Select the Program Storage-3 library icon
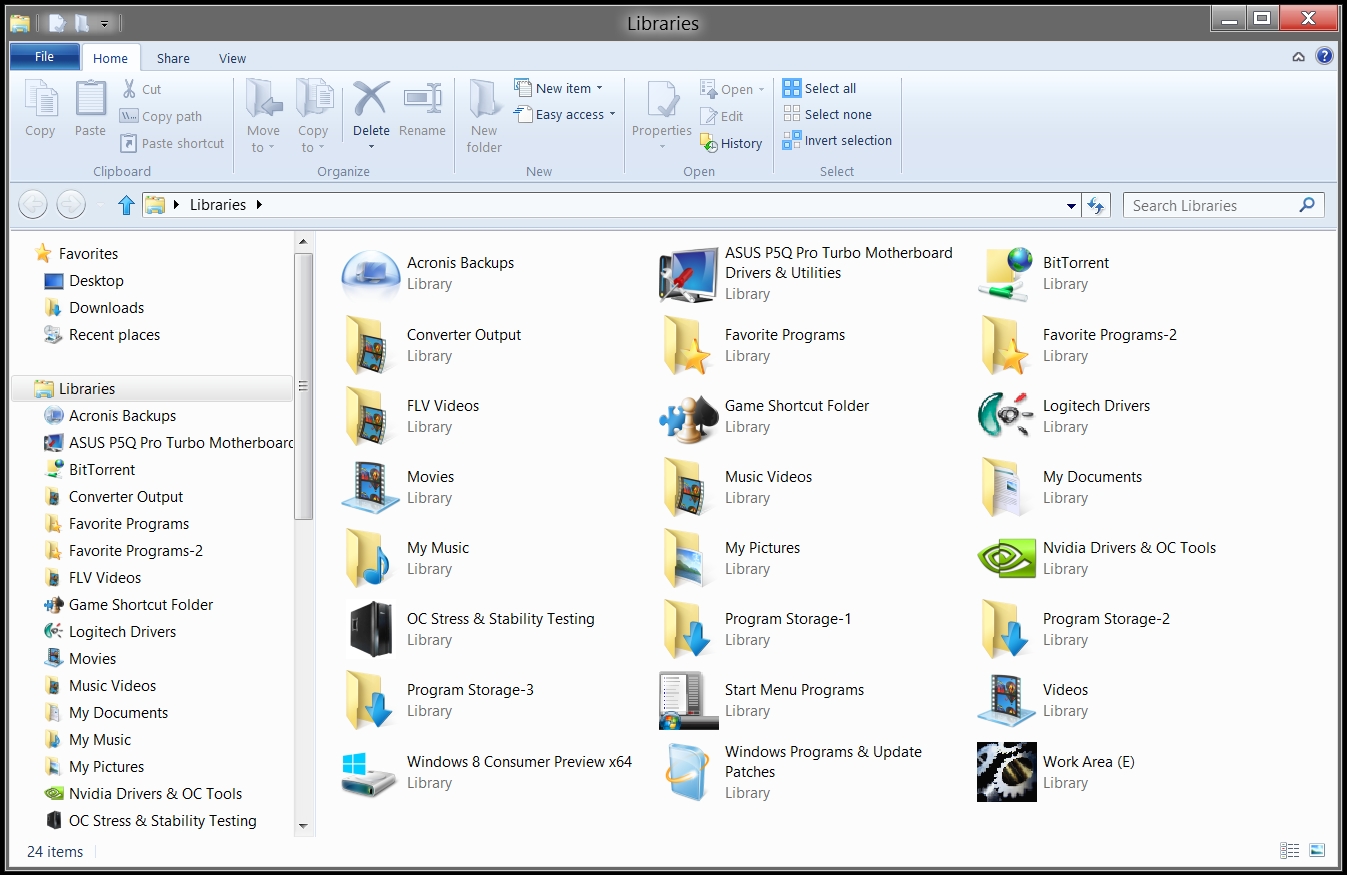Image resolution: width=1347 pixels, height=875 pixels. pos(368,701)
